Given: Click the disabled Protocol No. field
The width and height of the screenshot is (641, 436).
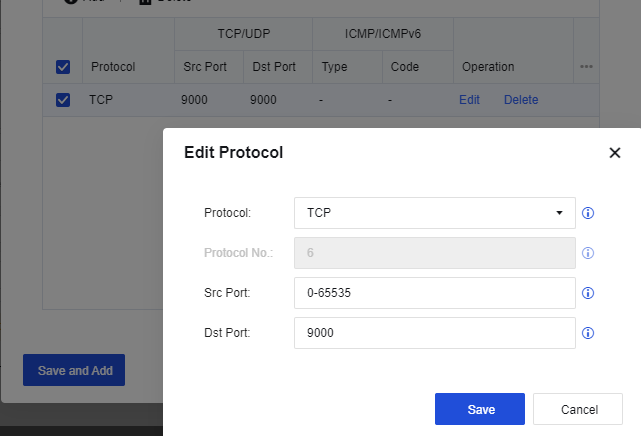Looking at the screenshot, I should pos(435,253).
